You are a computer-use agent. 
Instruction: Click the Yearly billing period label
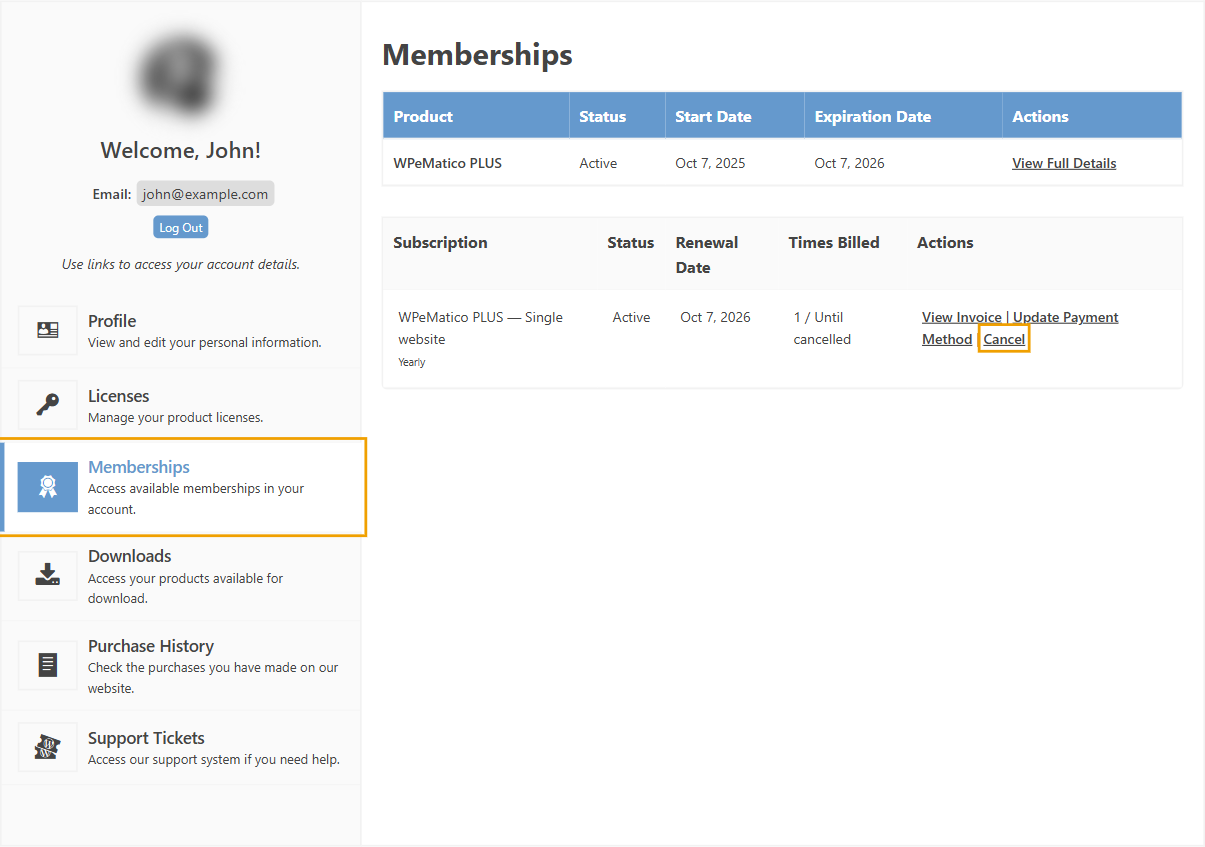(412, 362)
